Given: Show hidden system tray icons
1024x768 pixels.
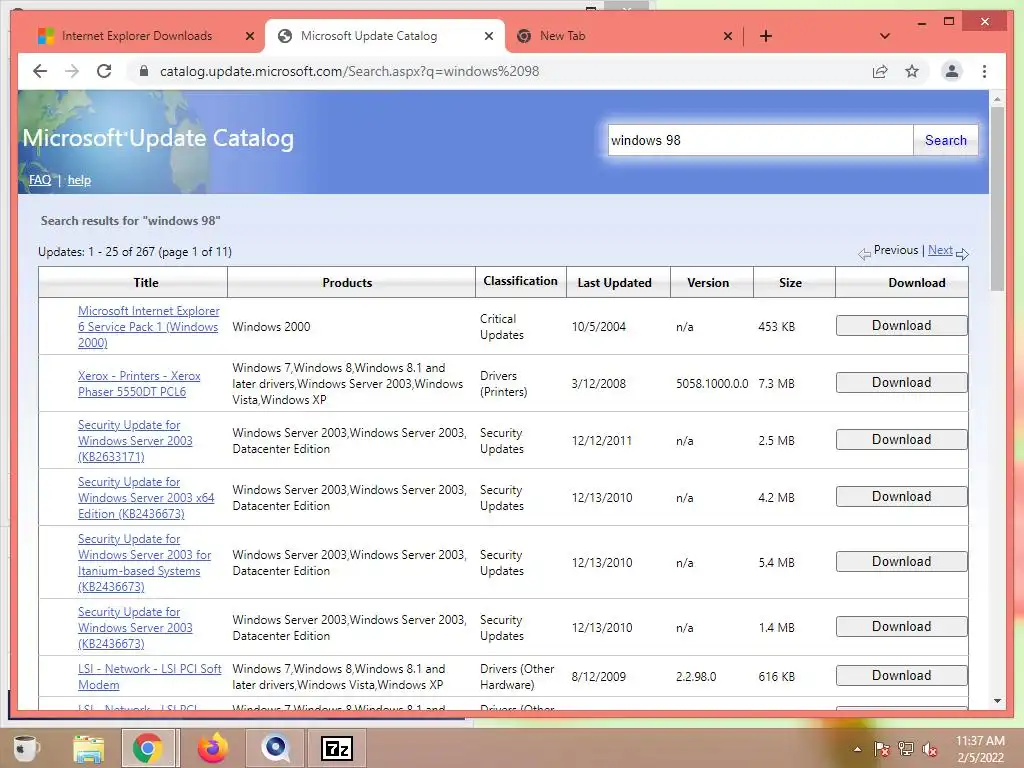Looking at the screenshot, I should (857, 749).
